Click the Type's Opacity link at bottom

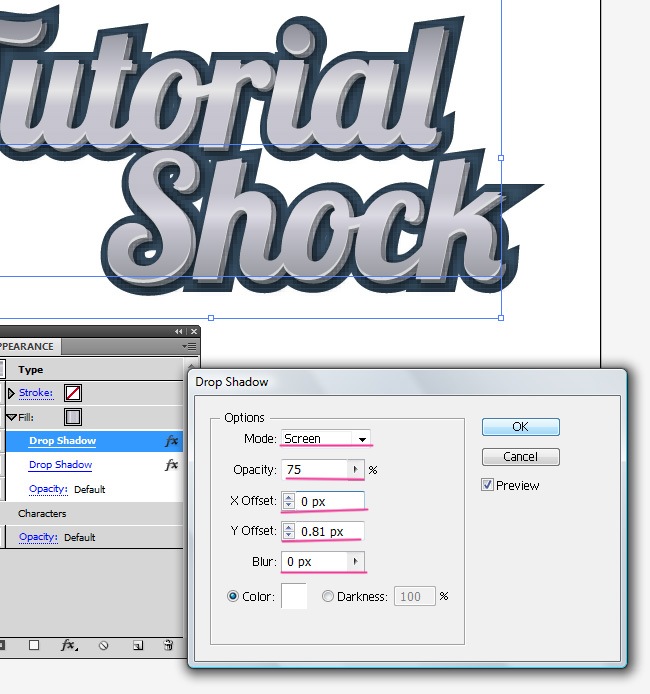point(38,537)
